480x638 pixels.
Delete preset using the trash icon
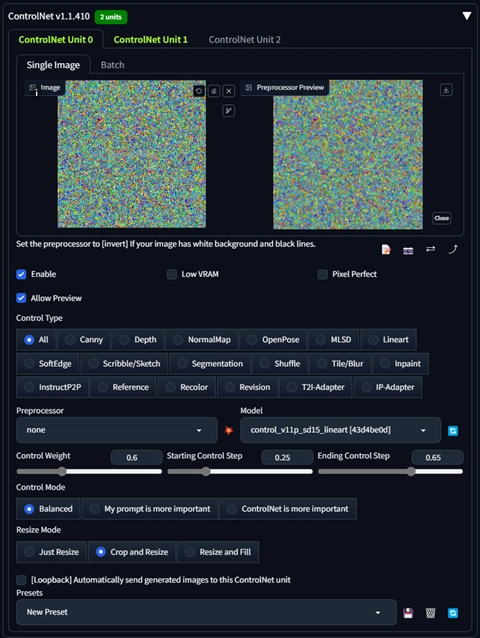point(430,613)
